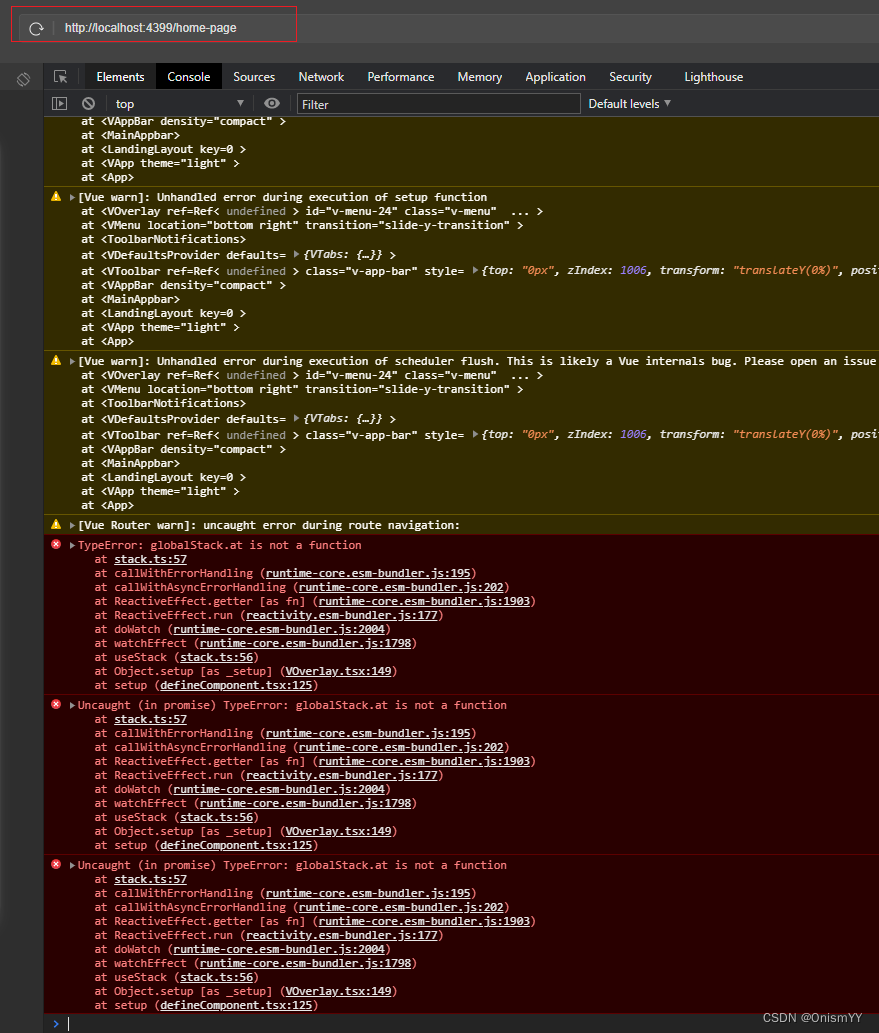The height and width of the screenshot is (1033, 879).
Task: Open VOverlay.tsx:149 link in last error
Action: click(x=338, y=991)
